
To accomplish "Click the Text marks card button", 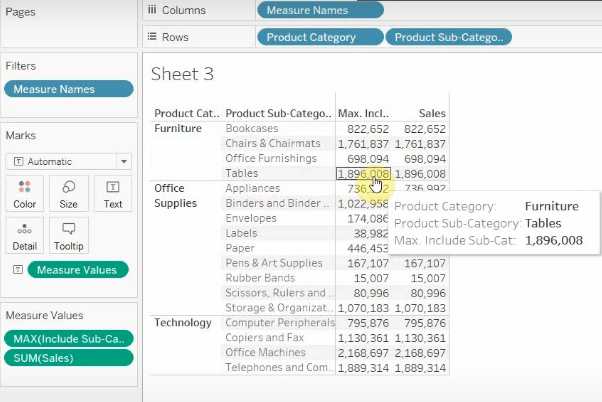I will (x=113, y=193).
